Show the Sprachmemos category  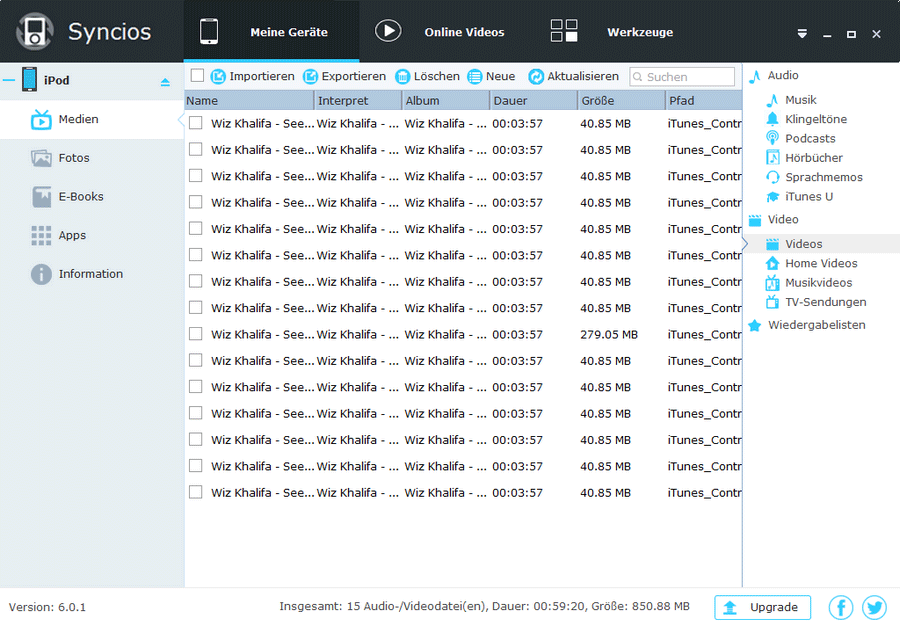(814, 177)
